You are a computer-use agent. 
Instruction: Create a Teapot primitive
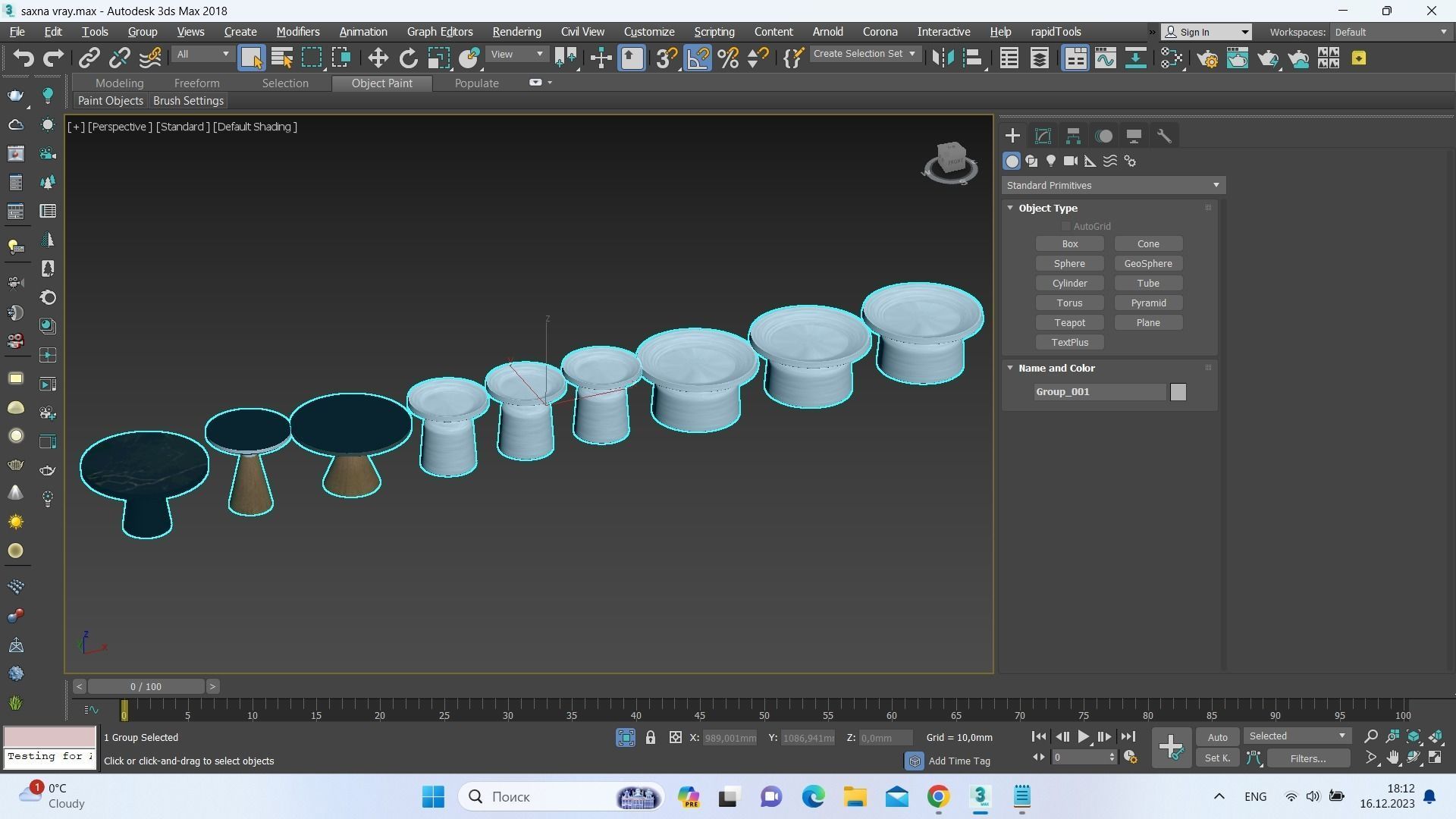1069,322
